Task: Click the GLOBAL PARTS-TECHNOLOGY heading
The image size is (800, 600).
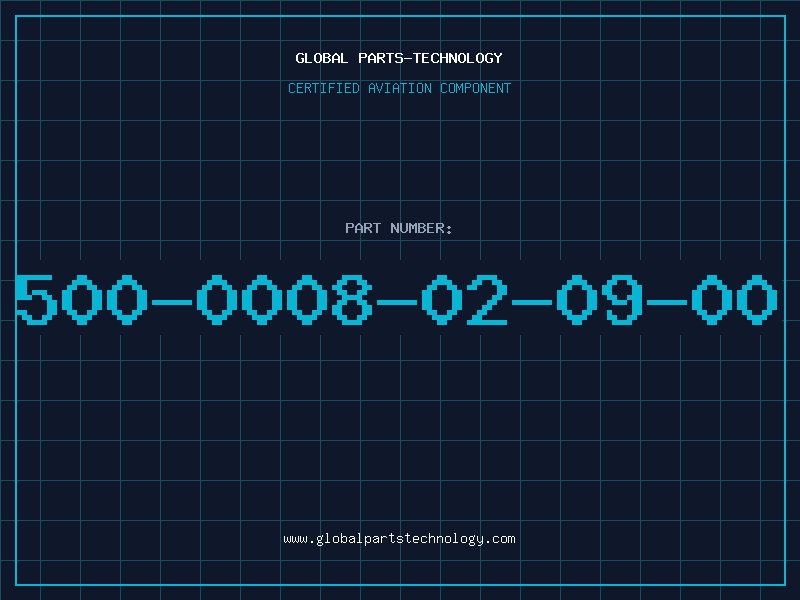Action: (x=399, y=58)
